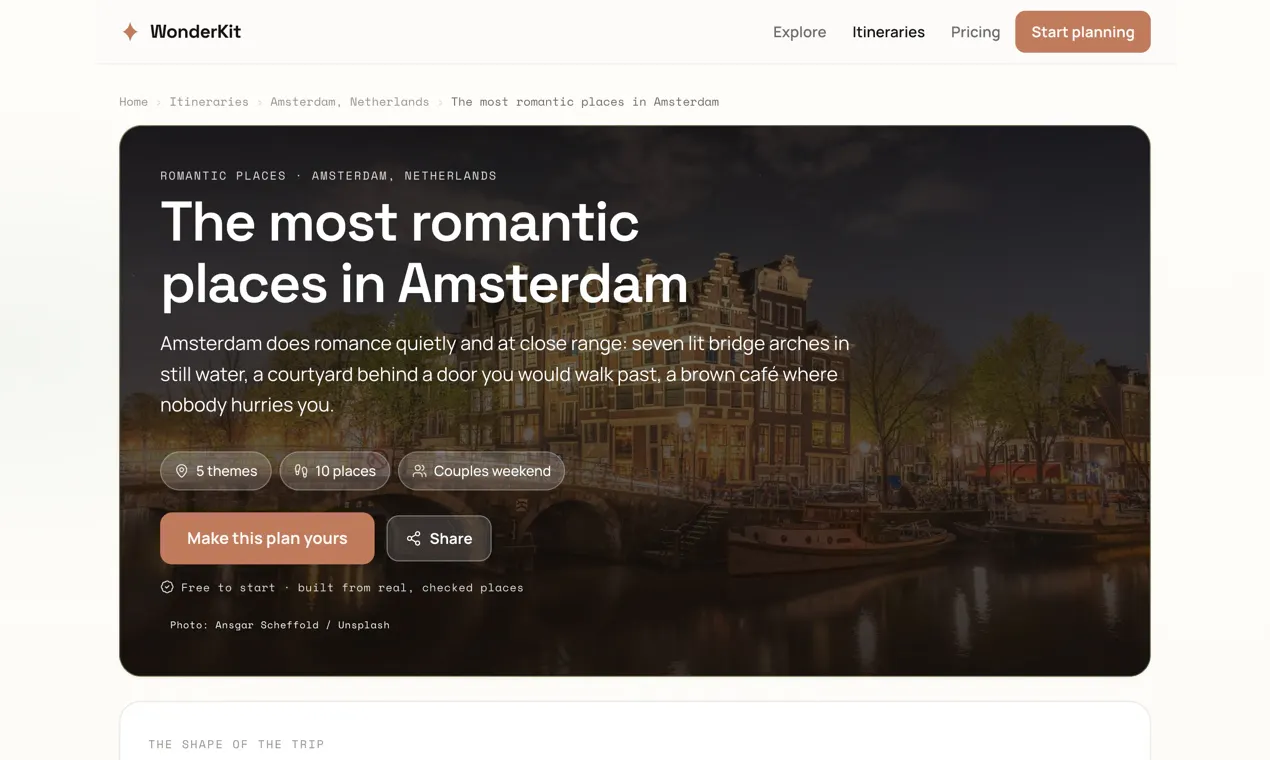Click the current page breadcrumb text
Image resolution: width=1270 pixels, height=760 pixels.
click(x=585, y=102)
